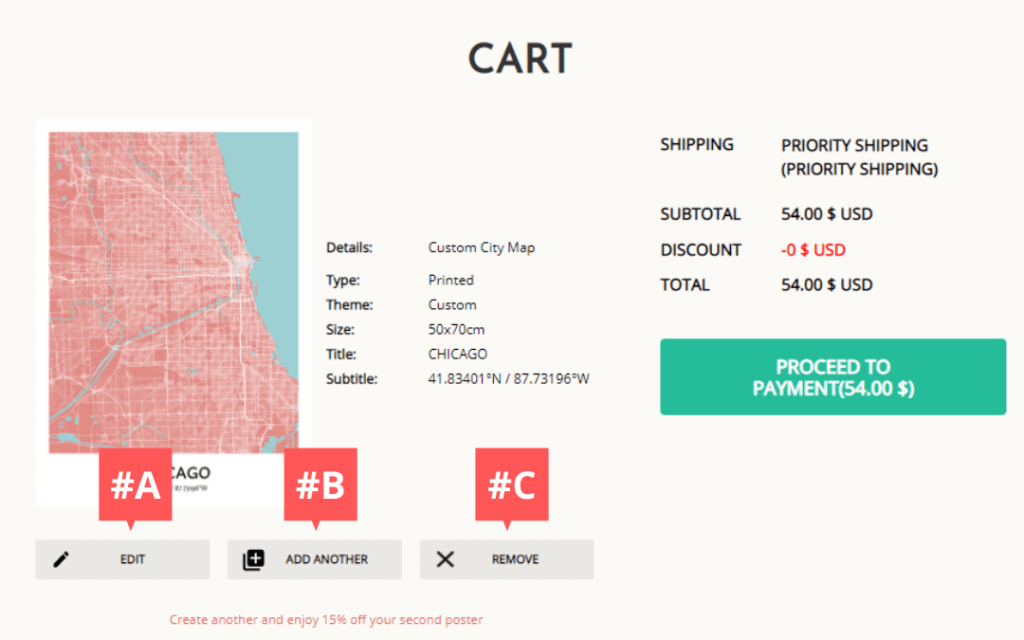Screen dimensions: 1024x640
Task: Click the total amount 54.00 $ USD
Action: [x=826, y=285]
